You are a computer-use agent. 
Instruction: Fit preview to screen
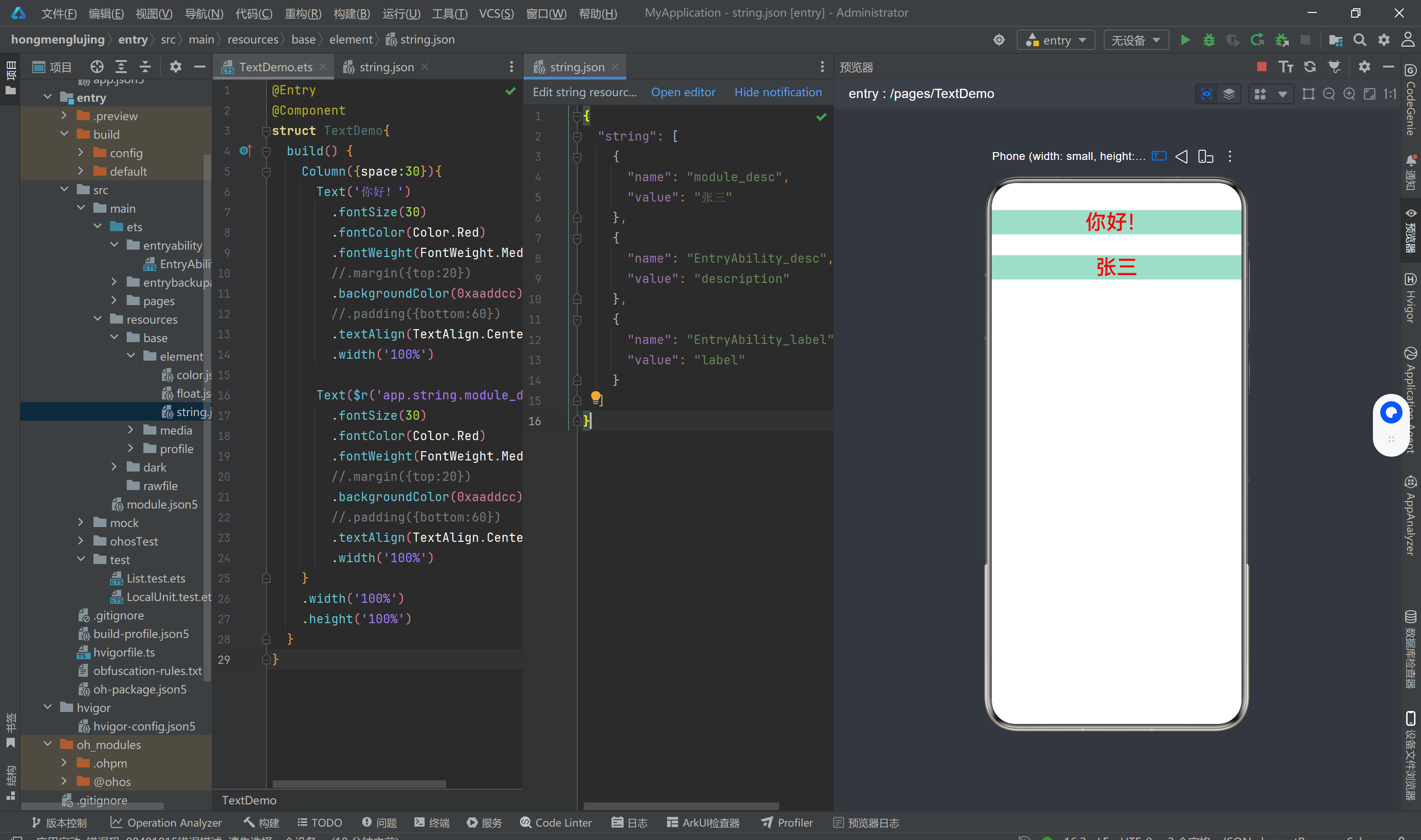click(1370, 94)
